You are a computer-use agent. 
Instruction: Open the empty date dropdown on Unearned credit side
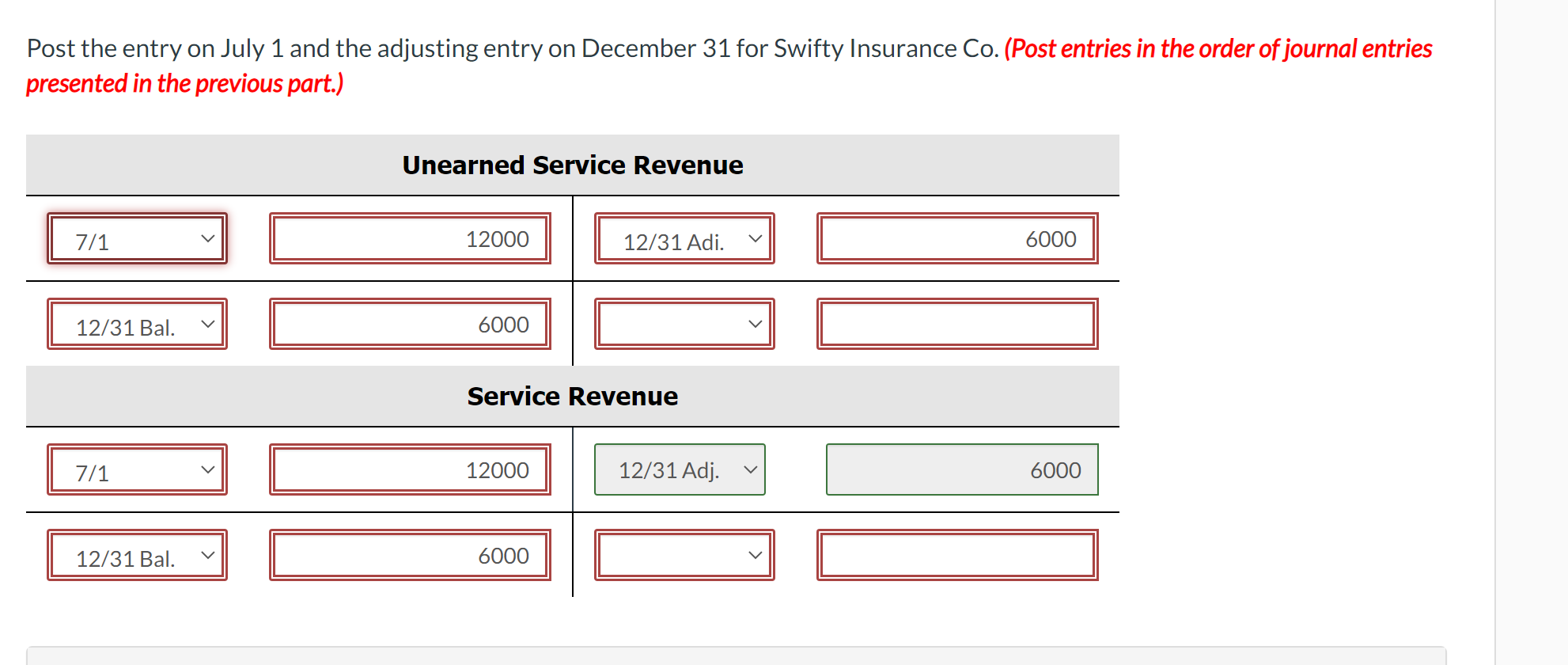point(683,323)
